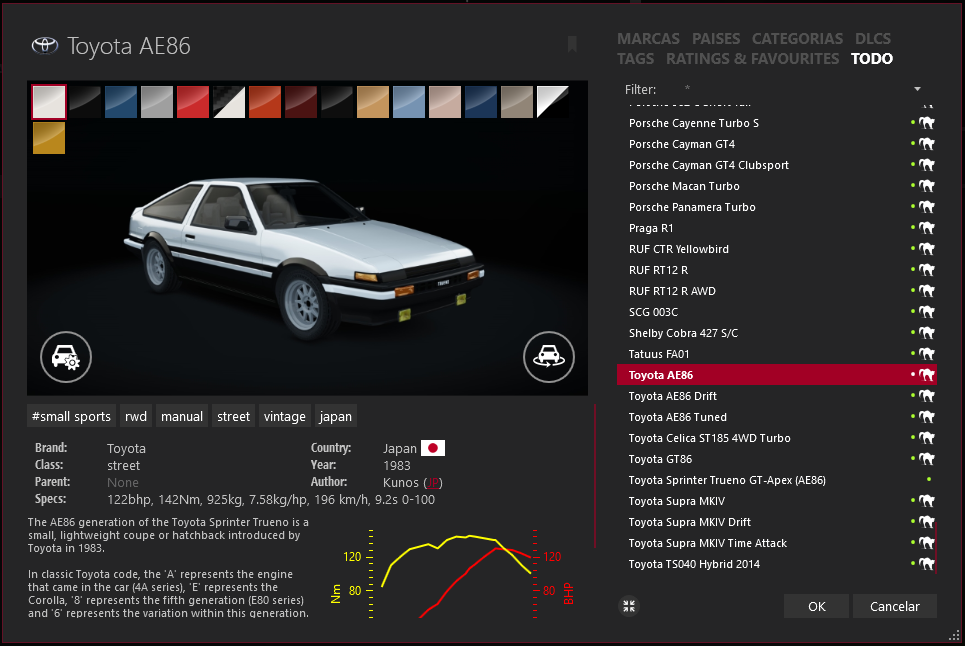The width and height of the screenshot is (965, 646).
Task: Click the Kunos icon beside Porsche Macan Turbo
Action: pos(928,186)
